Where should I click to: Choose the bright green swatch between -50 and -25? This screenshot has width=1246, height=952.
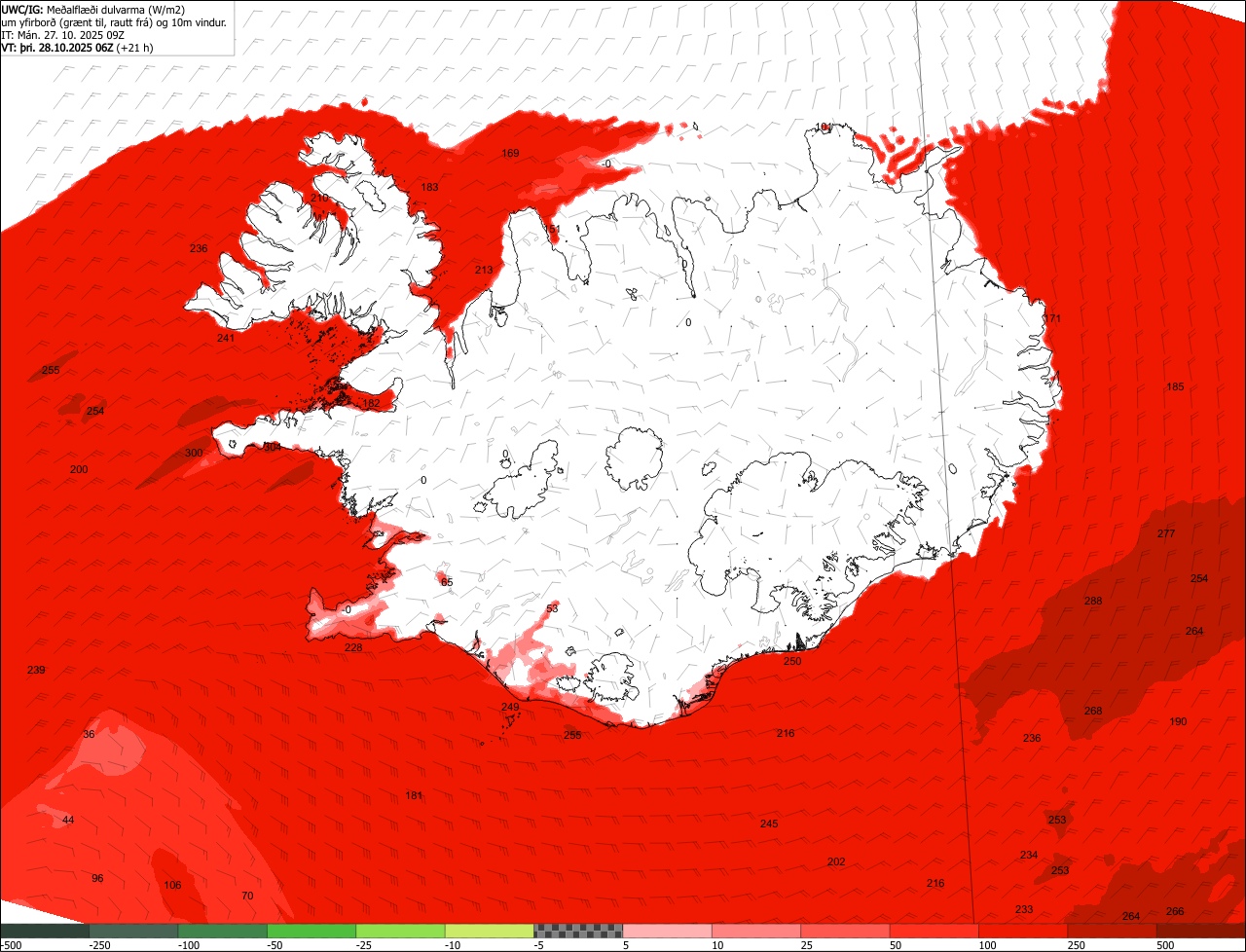pos(311,931)
